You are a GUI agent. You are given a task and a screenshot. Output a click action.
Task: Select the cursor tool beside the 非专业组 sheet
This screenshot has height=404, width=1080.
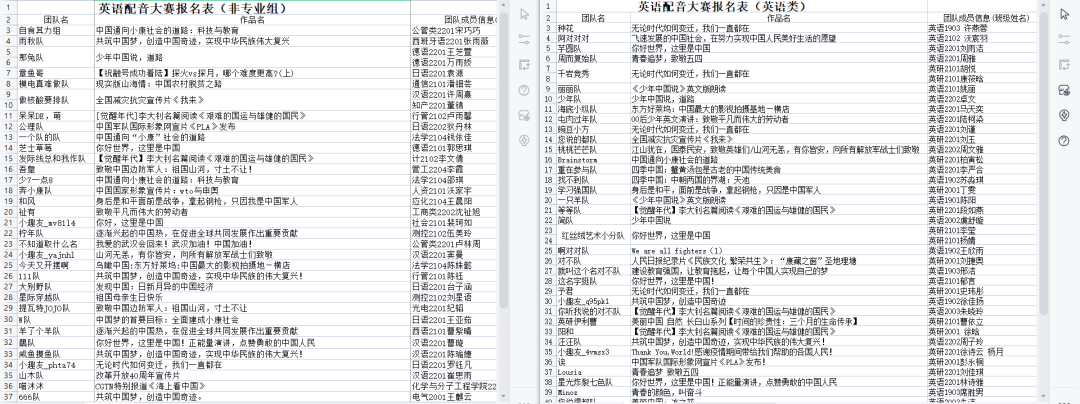tap(523, 16)
